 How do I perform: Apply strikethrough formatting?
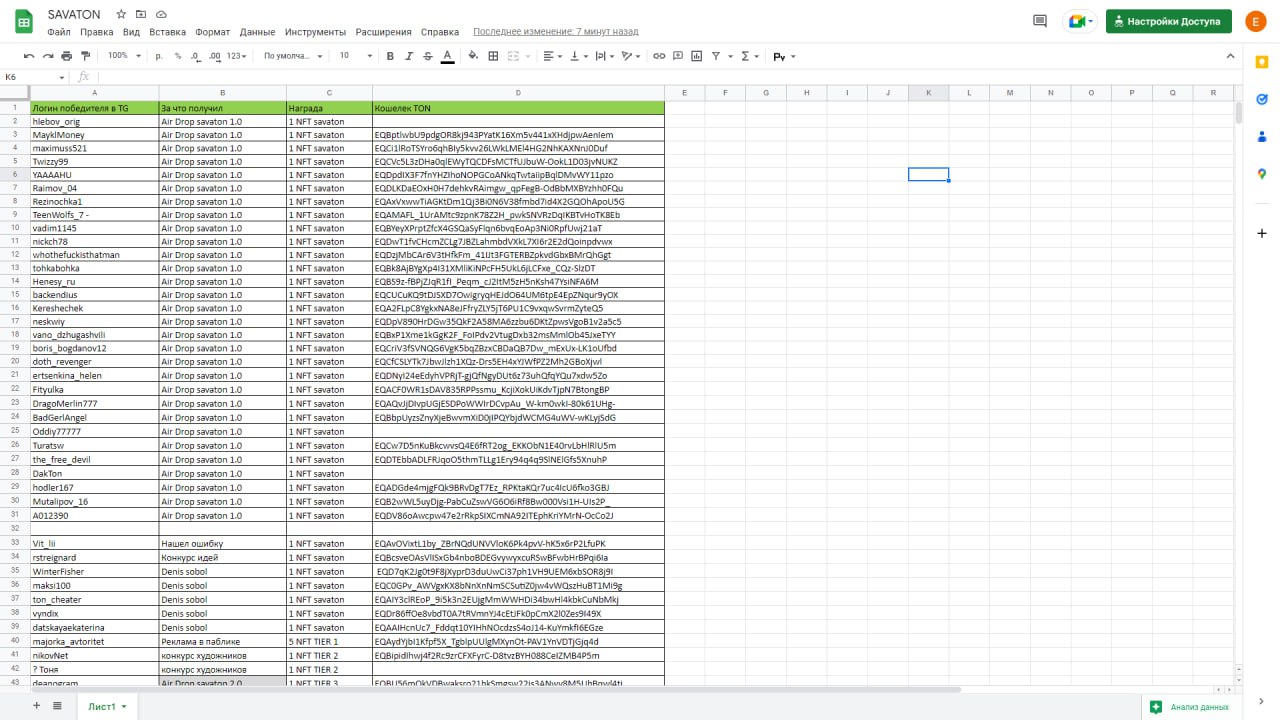click(x=428, y=56)
